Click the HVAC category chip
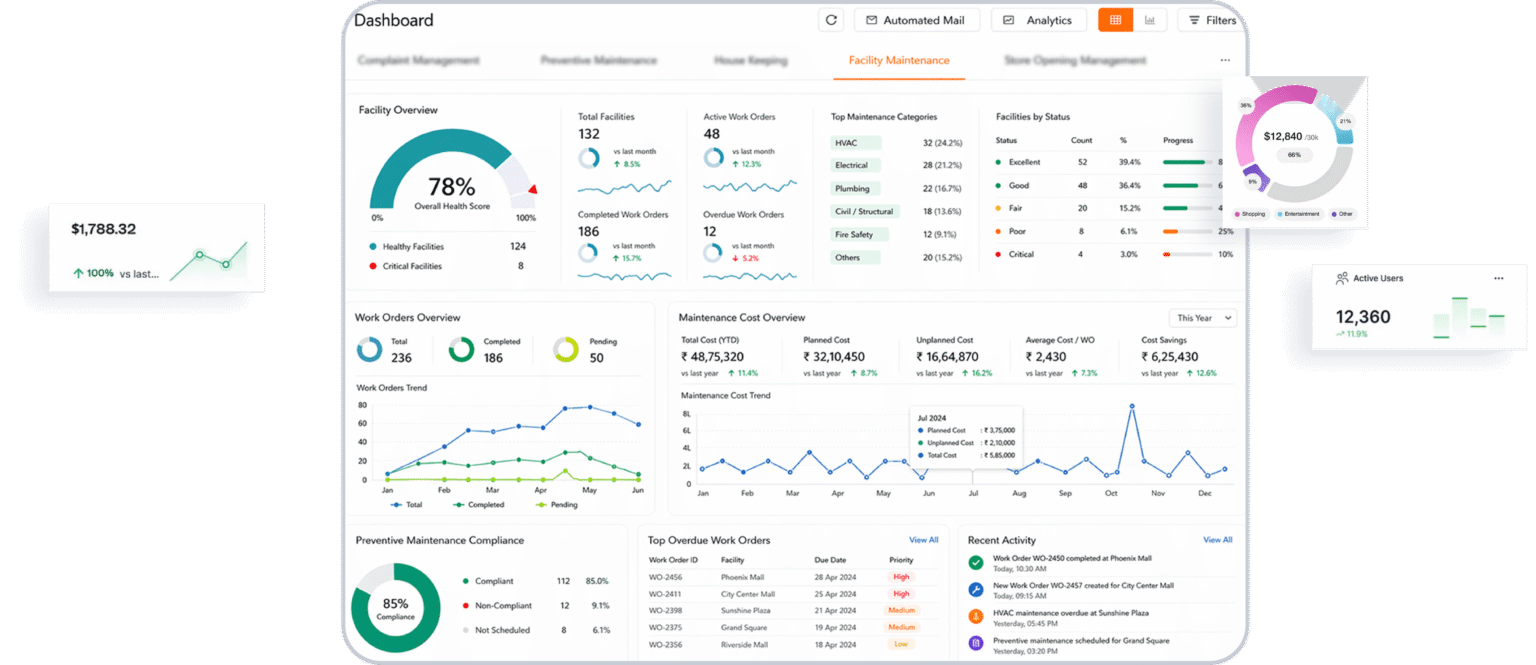The image size is (1536, 665). 856,143
